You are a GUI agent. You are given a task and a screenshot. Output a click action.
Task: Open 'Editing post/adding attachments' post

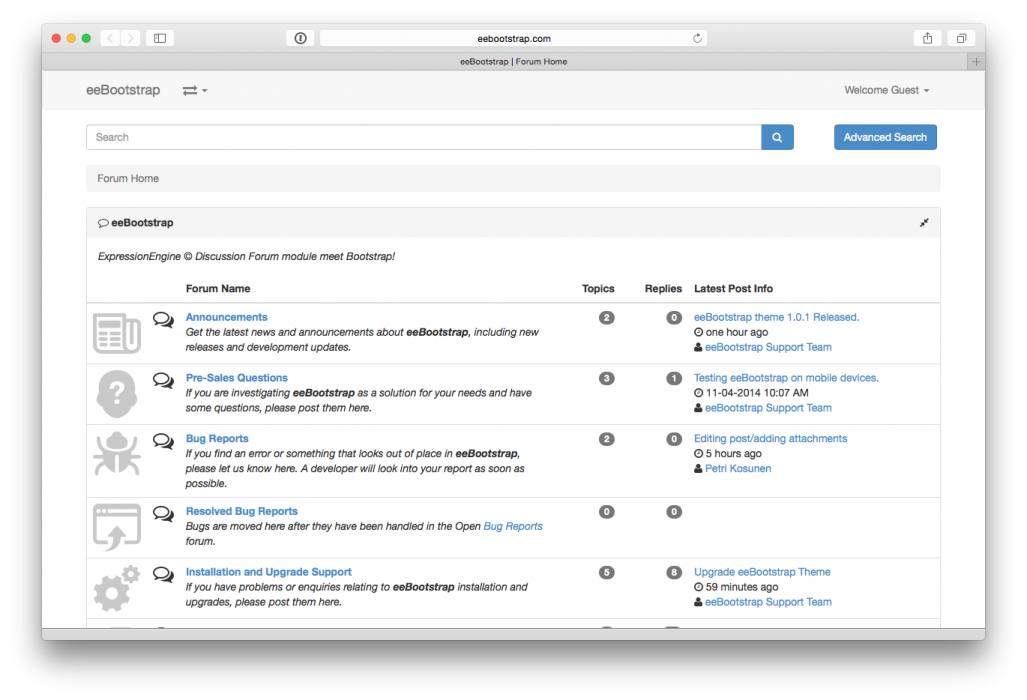pos(770,439)
